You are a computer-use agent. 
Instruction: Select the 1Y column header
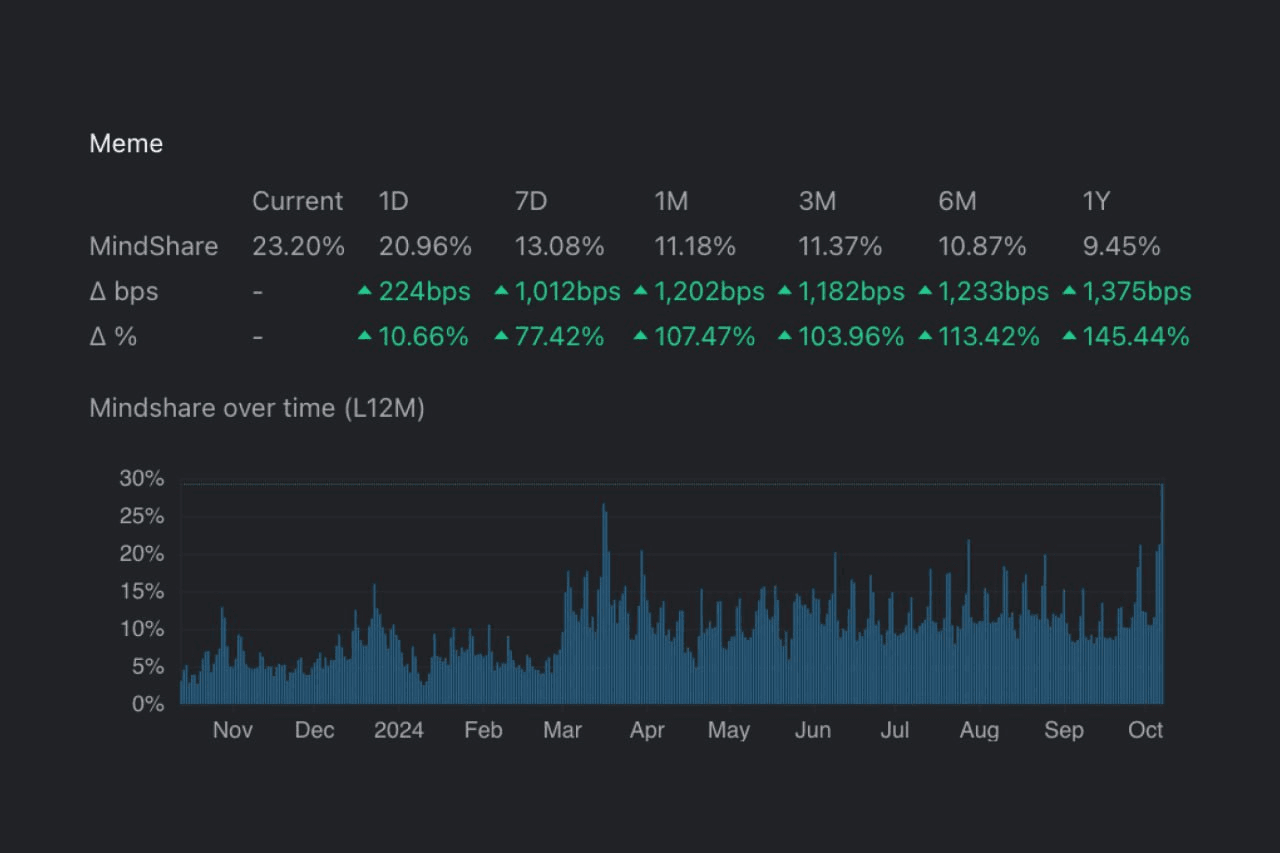1096,201
